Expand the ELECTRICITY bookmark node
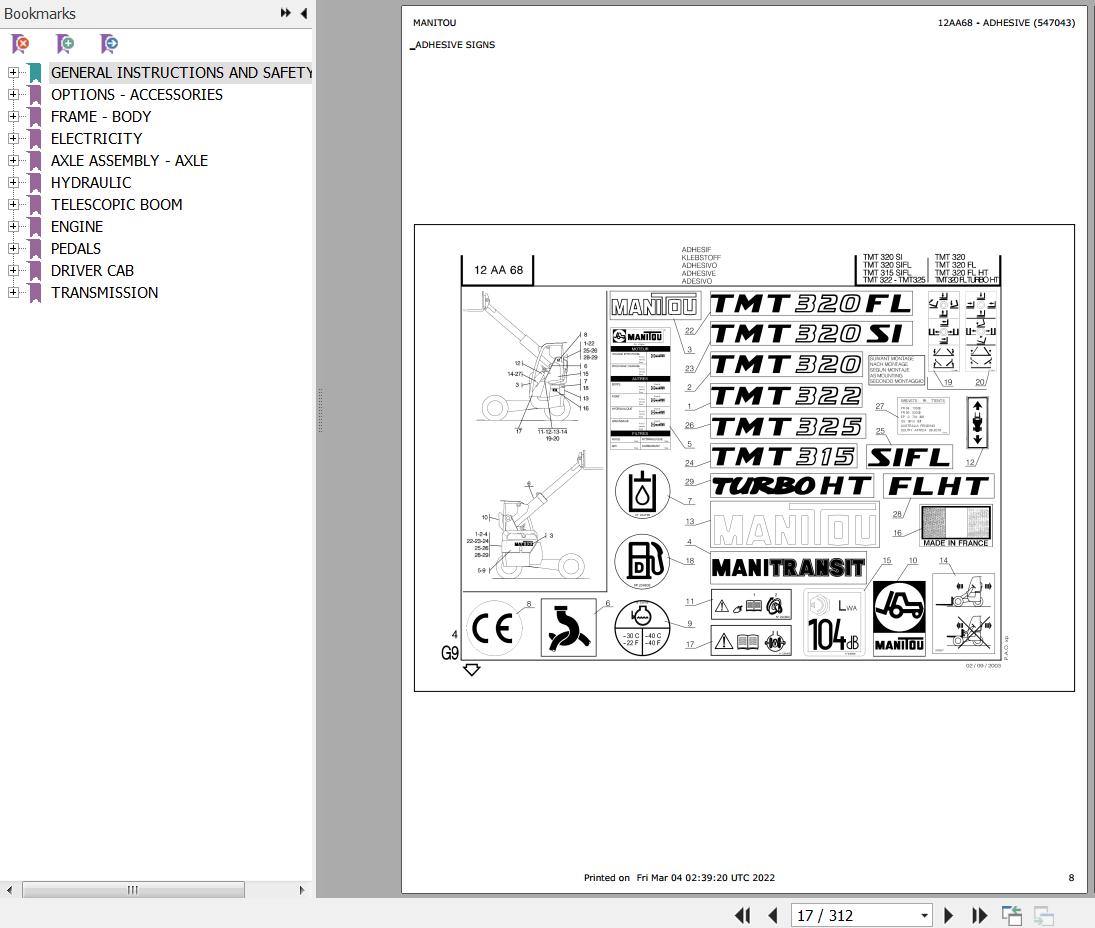This screenshot has height=928, width=1095. [13, 138]
